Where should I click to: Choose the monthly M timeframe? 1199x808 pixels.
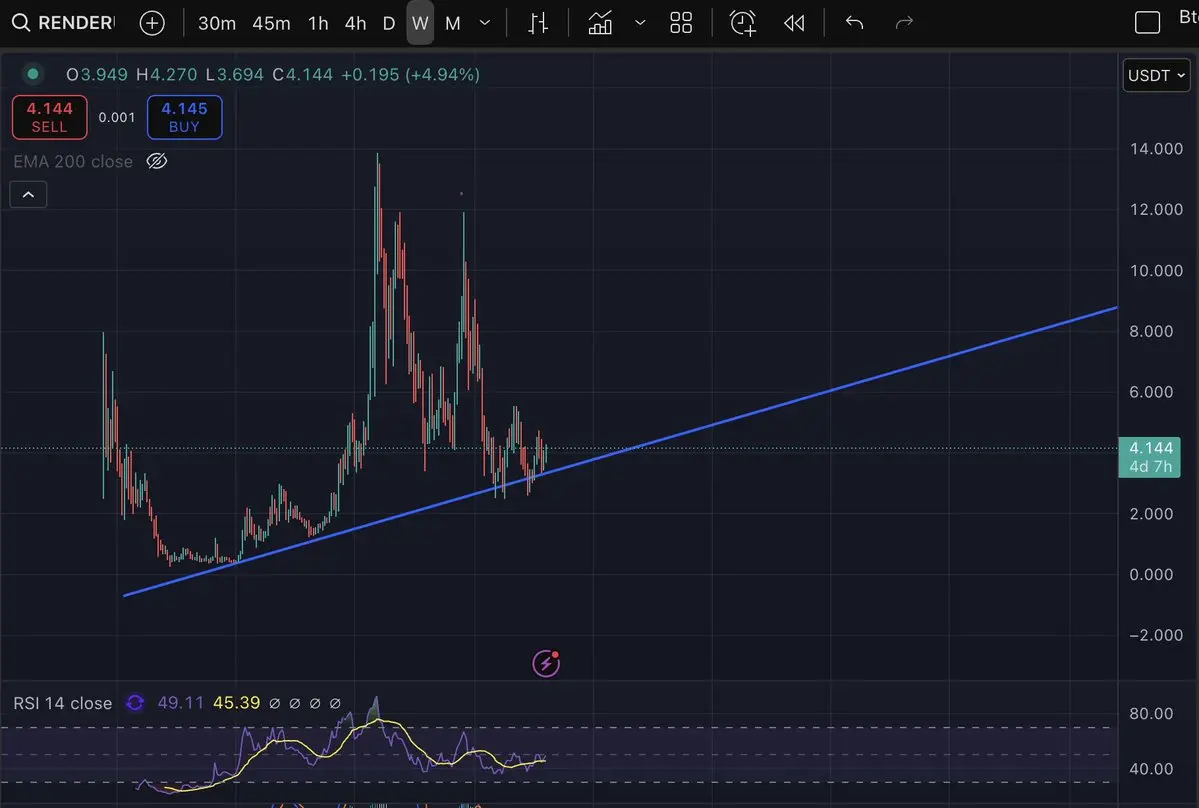(453, 24)
